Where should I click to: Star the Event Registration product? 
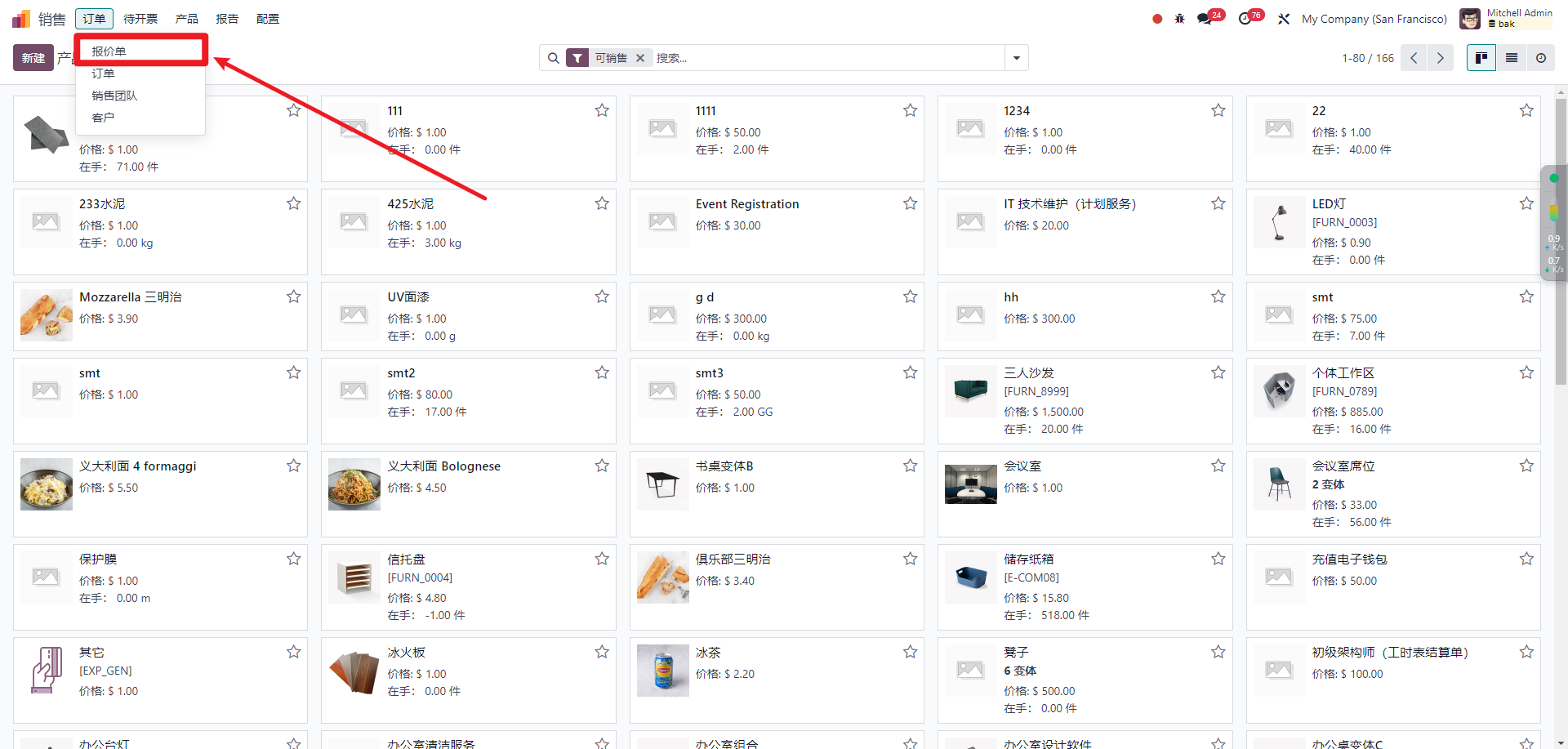[910, 203]
